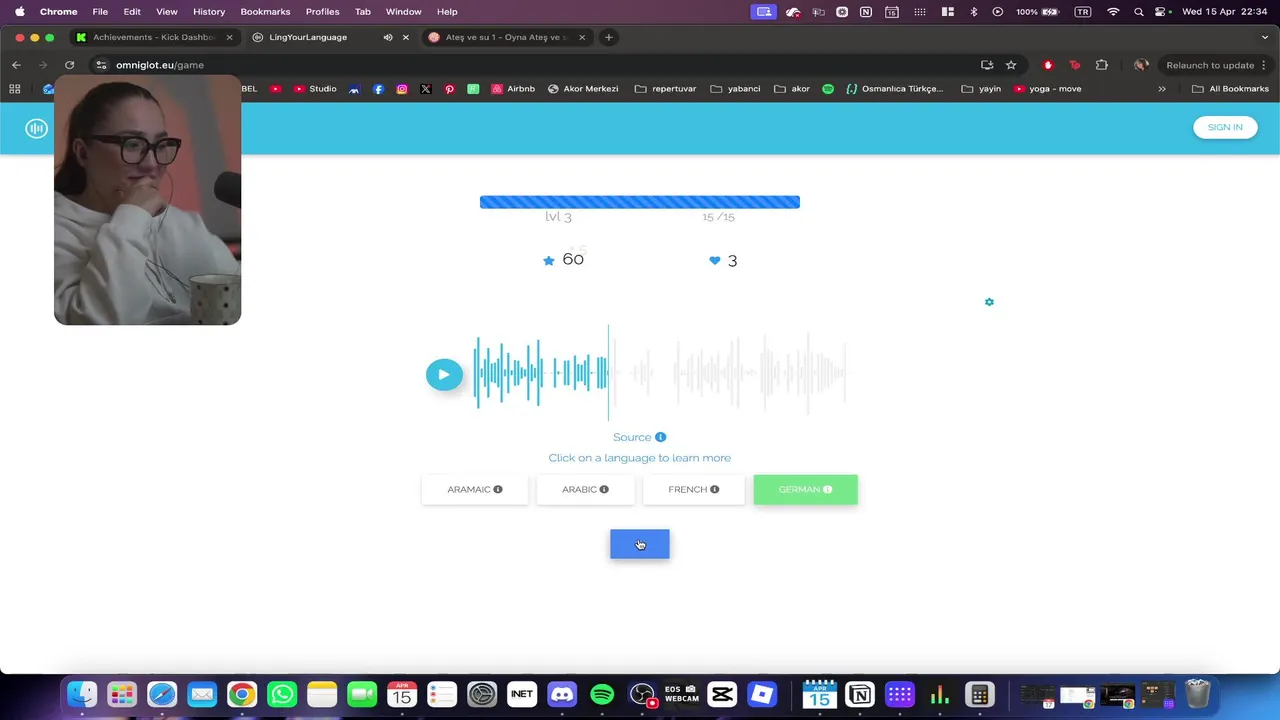Click the blue next button below answers
This screenshot has width=1280, height=720.
640,544
